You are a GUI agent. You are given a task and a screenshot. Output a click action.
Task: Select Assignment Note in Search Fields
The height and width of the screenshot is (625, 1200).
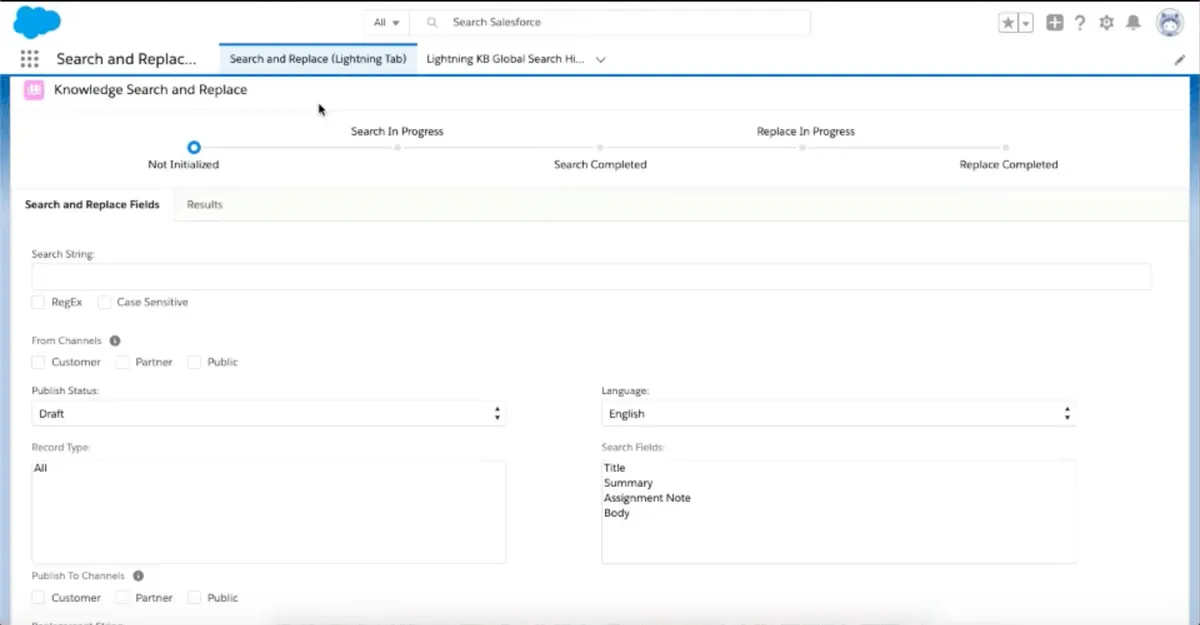[647, 498]
